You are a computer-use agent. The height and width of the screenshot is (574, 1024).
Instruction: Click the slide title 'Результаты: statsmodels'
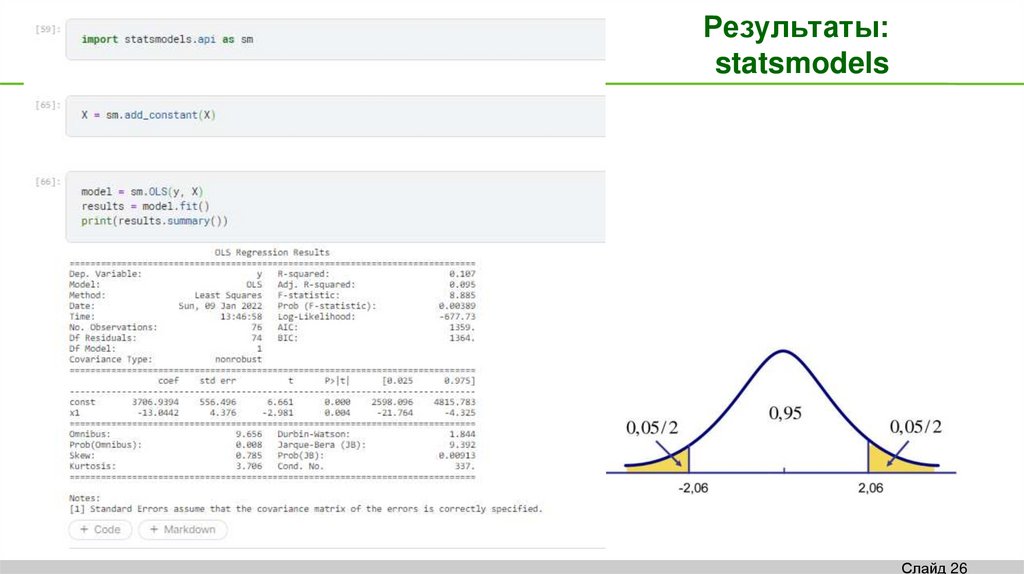(797, 45)
